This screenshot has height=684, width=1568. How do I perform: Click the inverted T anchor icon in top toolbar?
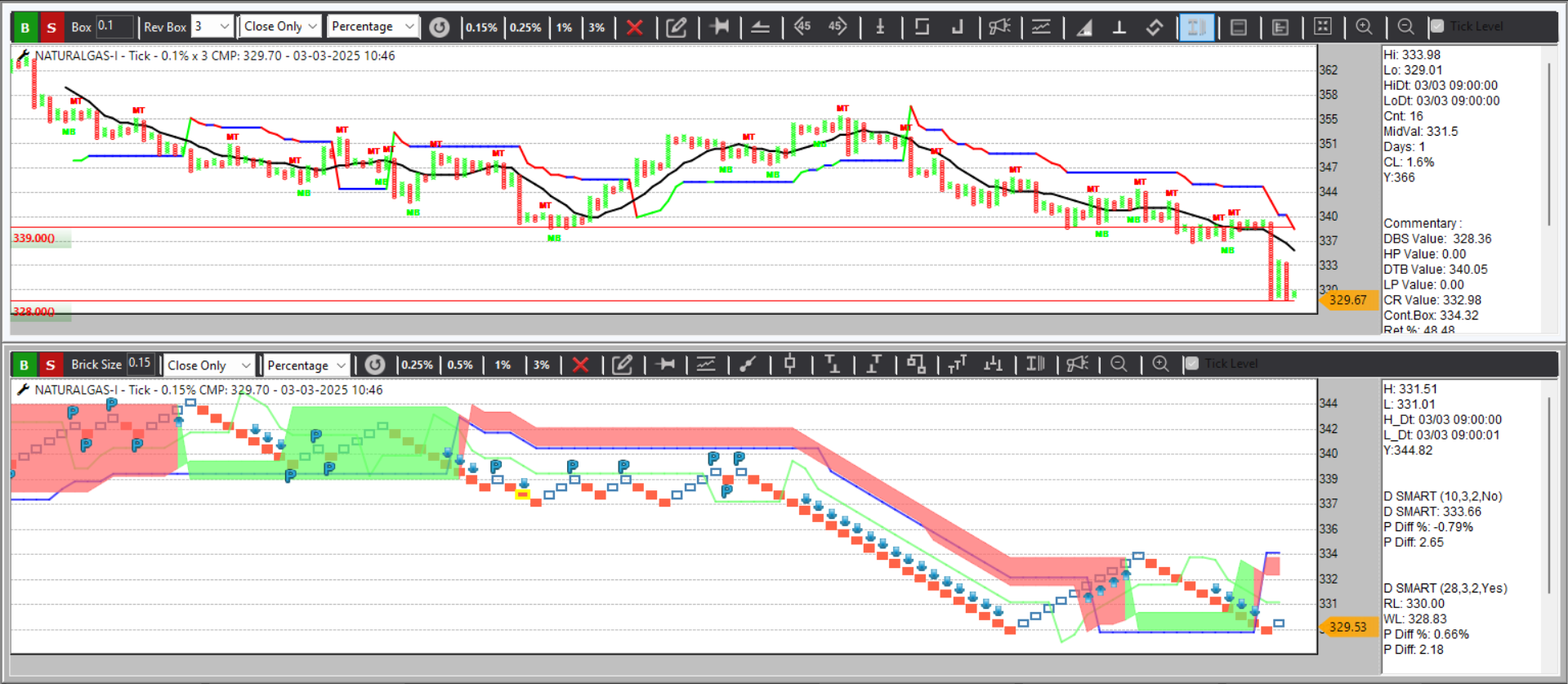pos(1119,27)
